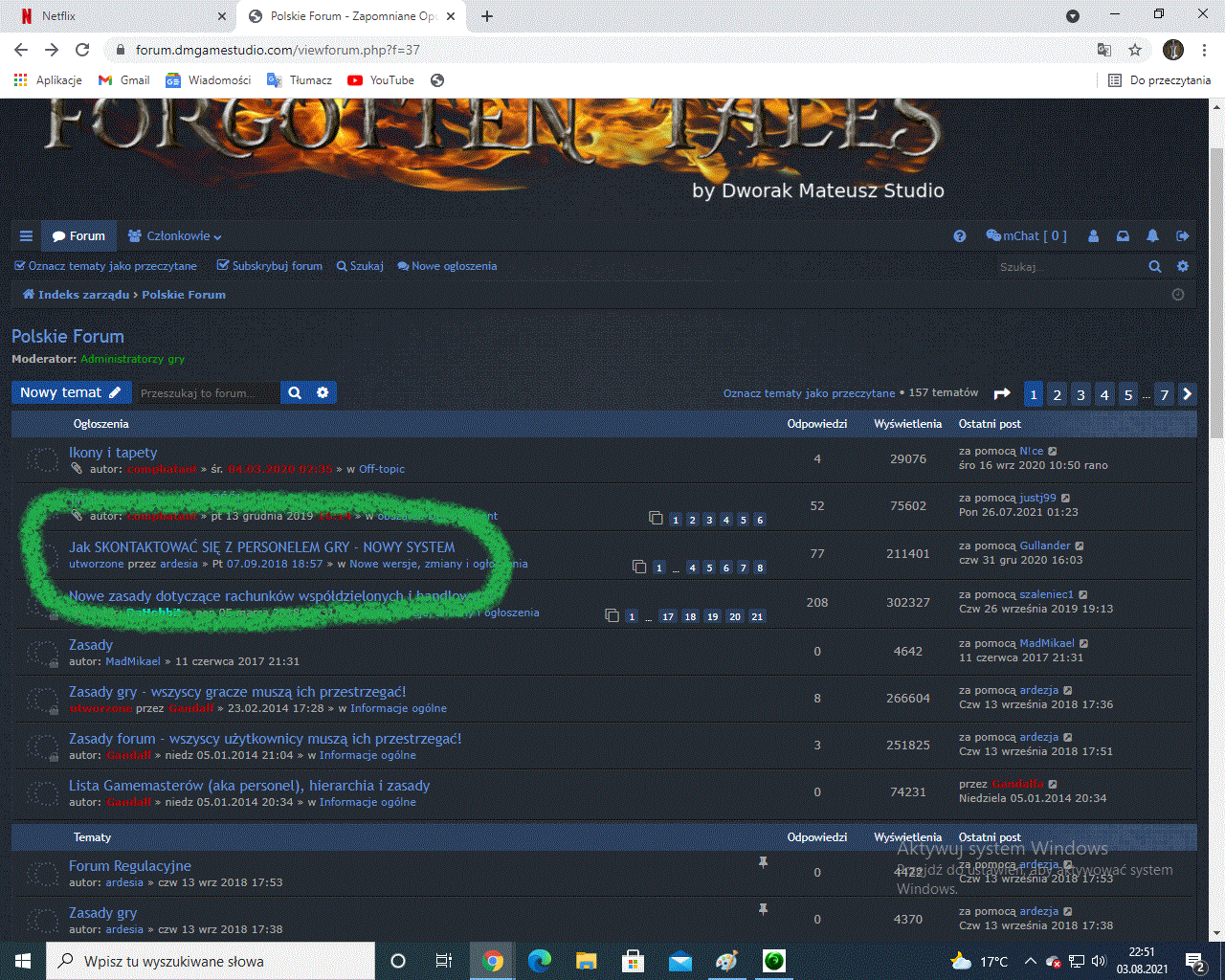This screenshot has width=1225, height=980.
Task: Click Oznacz tematy jako przeczytane checkmark link
Action: click(x=106, y=266)
